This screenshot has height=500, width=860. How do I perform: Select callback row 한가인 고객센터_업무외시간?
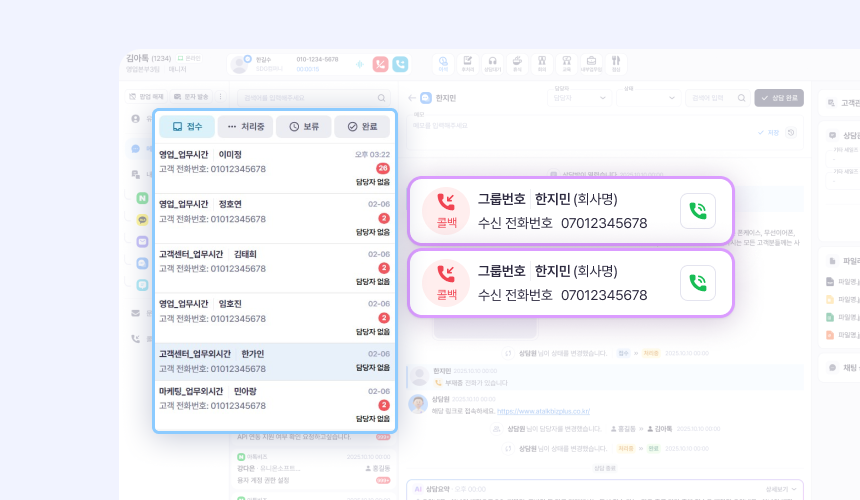(x=275, y=362)
